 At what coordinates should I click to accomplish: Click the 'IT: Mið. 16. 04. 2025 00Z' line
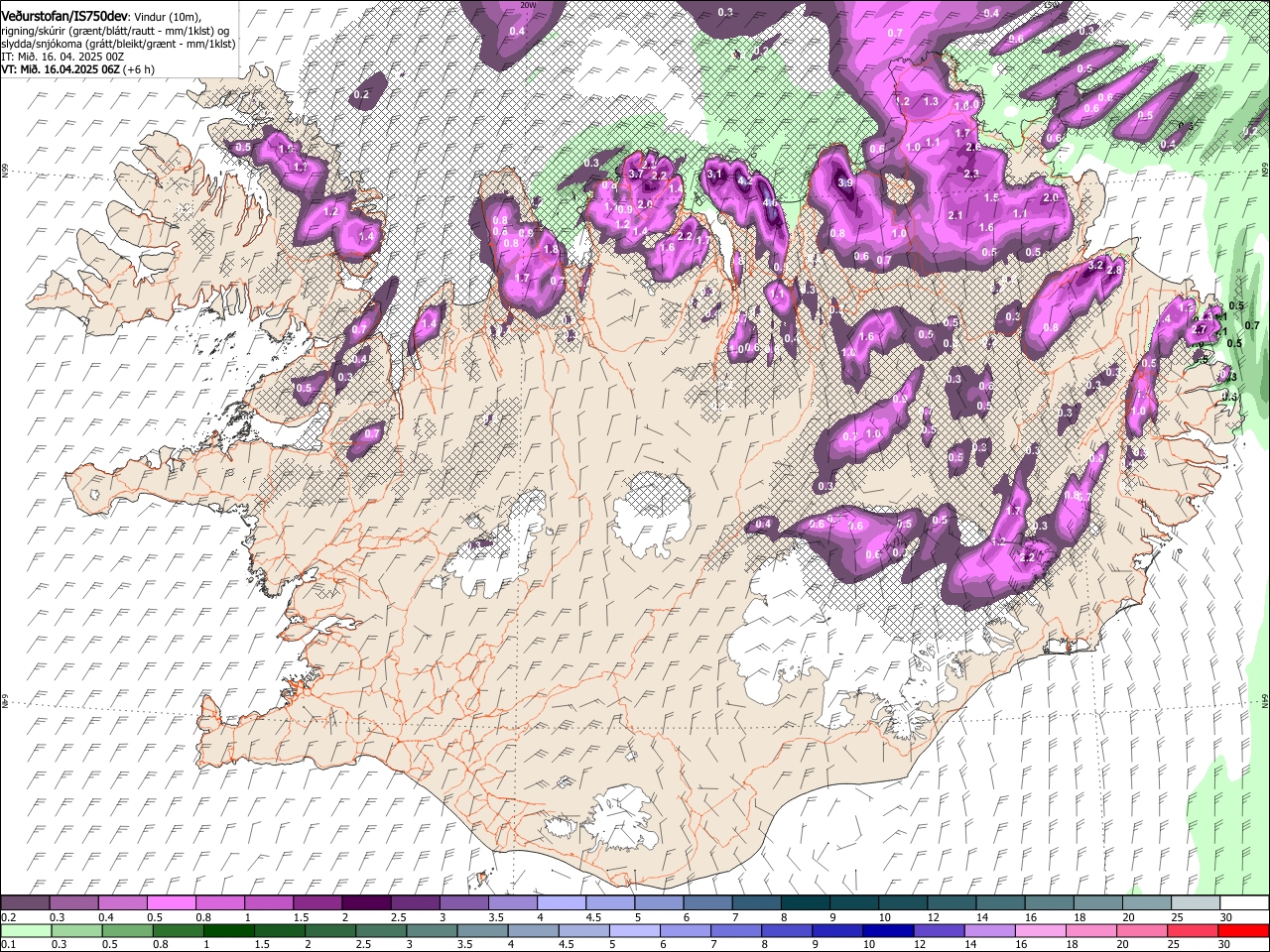pyautogui.click(x=63, y=57)
